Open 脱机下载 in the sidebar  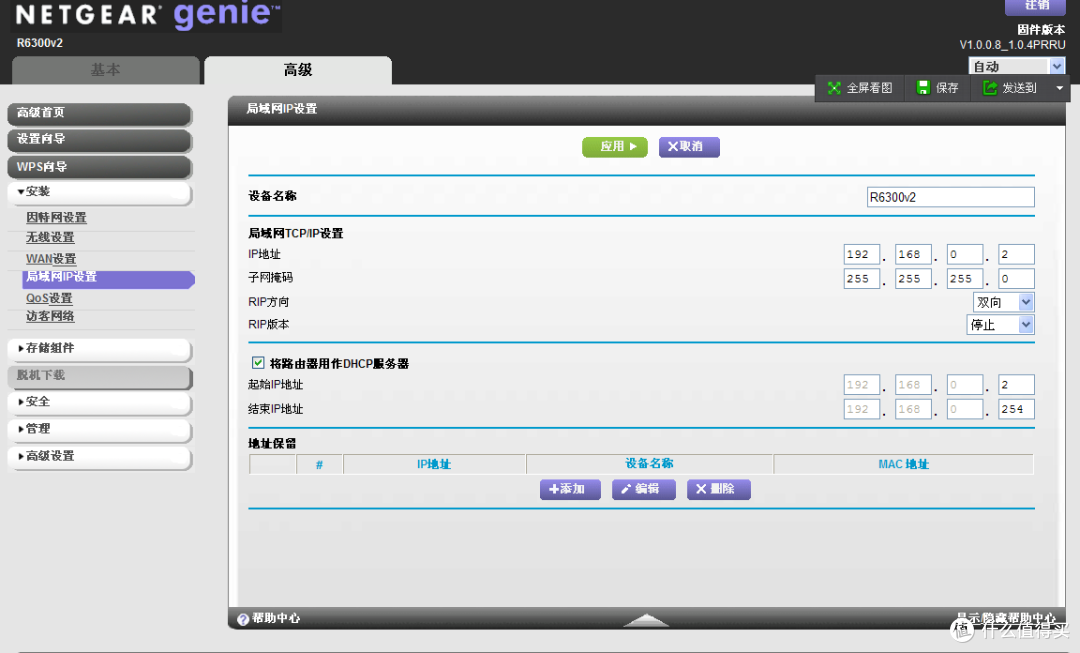100,376
